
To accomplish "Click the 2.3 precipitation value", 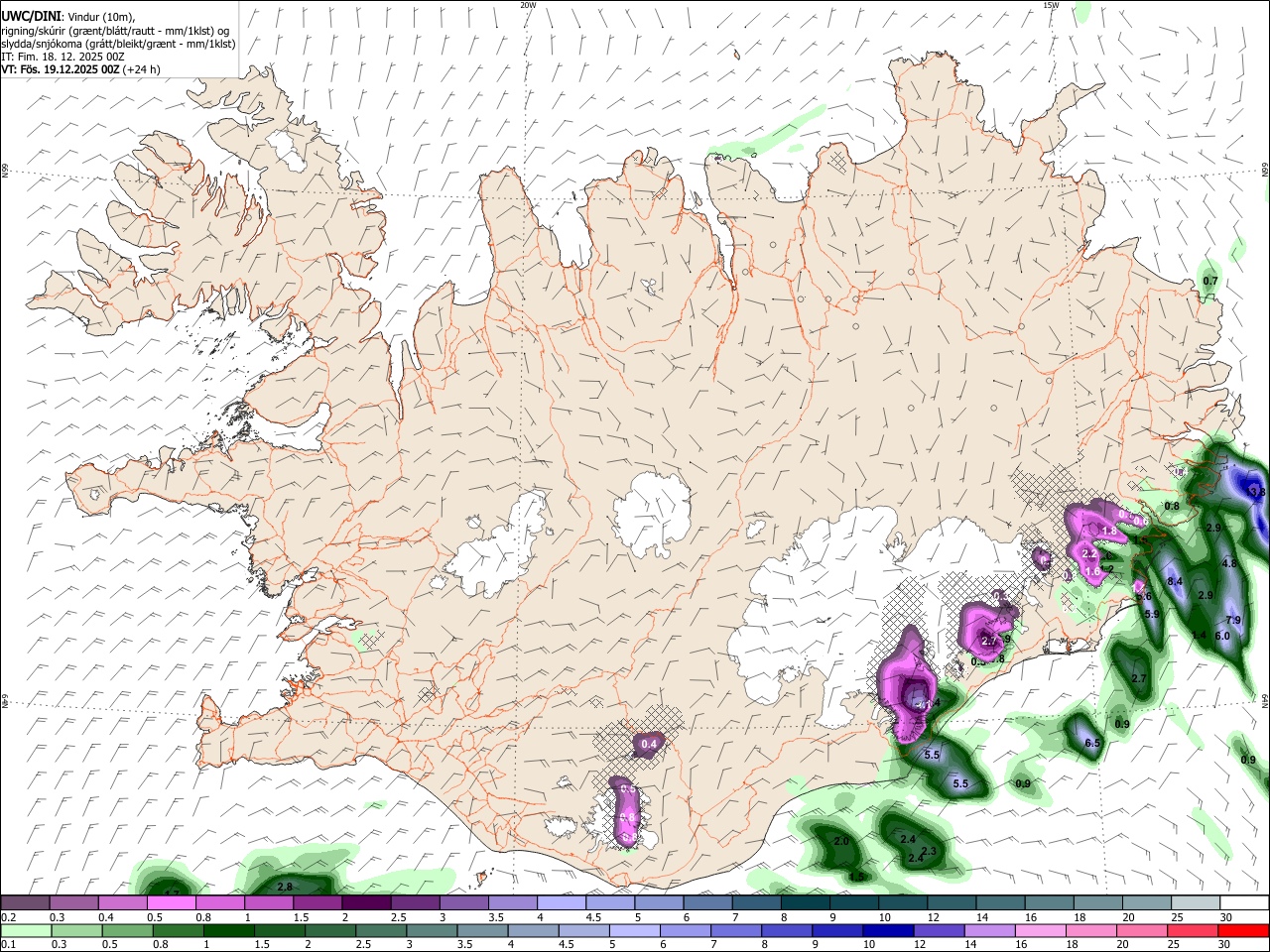I will coord(929,852).
